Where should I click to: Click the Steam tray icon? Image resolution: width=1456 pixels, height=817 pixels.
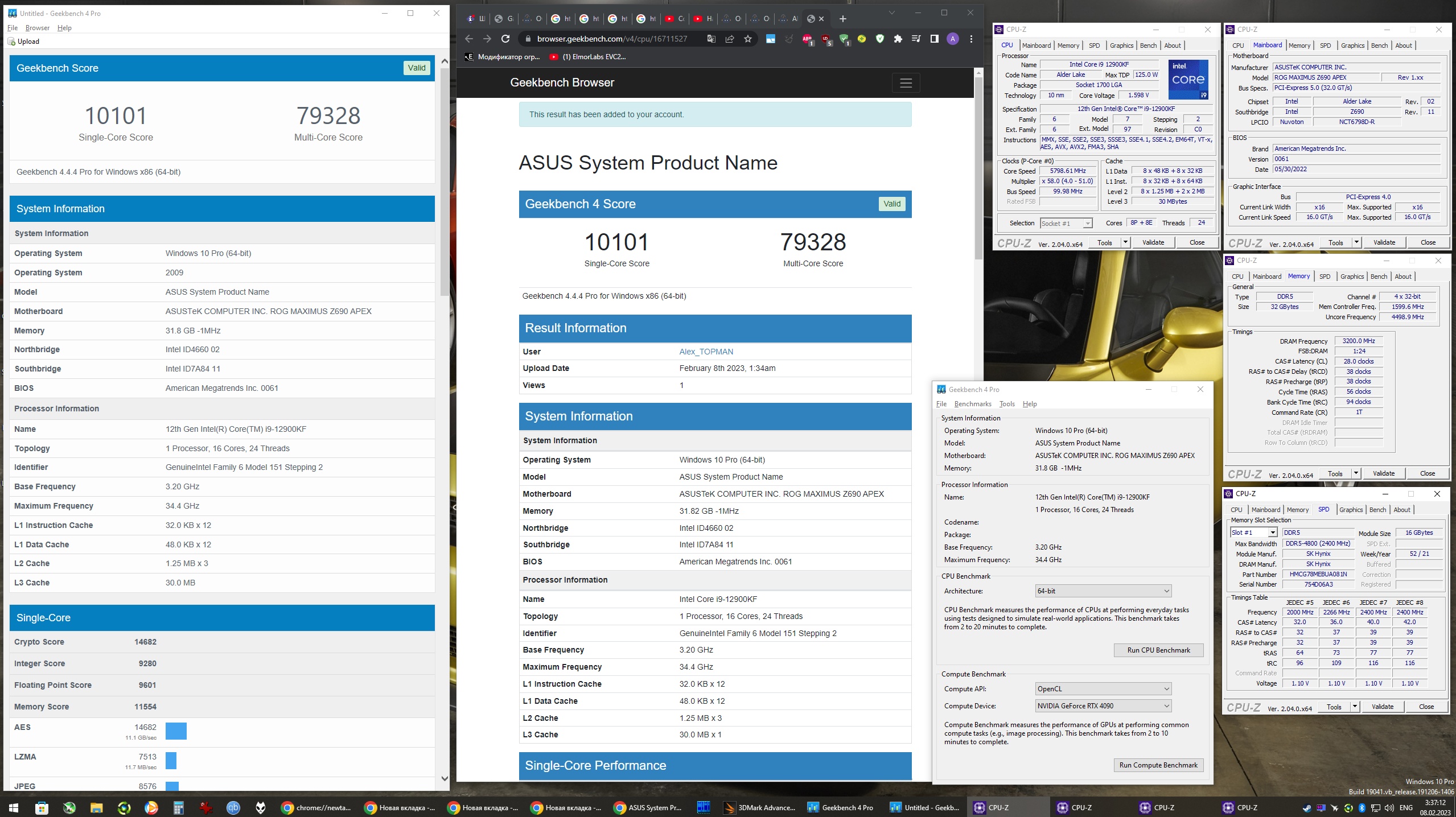click(x=1307, y=808)
